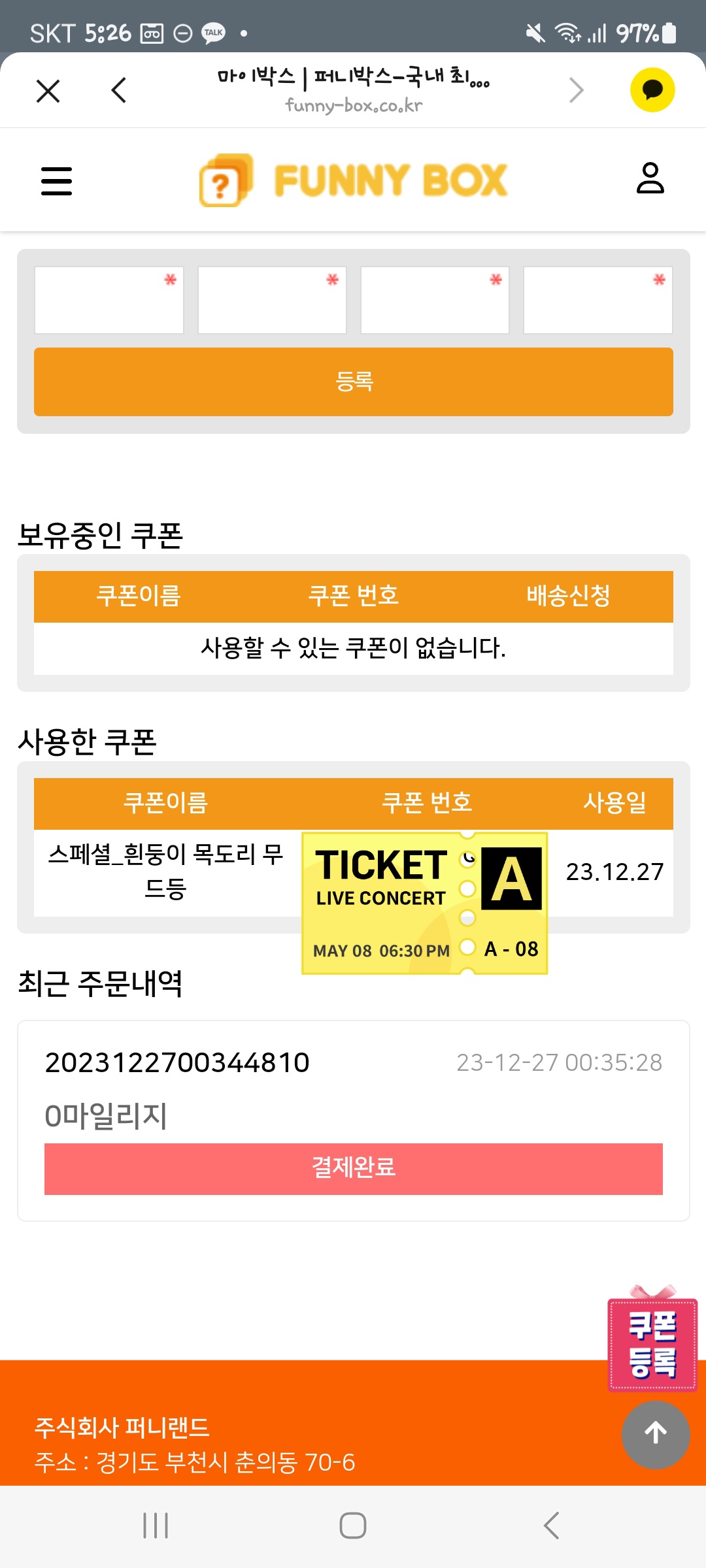Screen dimensions: 706x1568
Task: Go back using browser back arrow
Action: tap(119, 91)
